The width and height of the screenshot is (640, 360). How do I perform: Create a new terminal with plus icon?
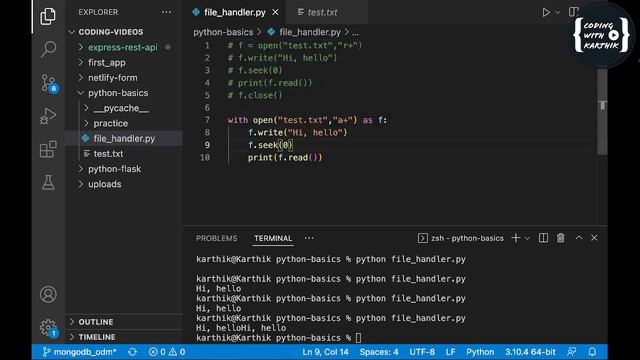(x=516, y=238)
